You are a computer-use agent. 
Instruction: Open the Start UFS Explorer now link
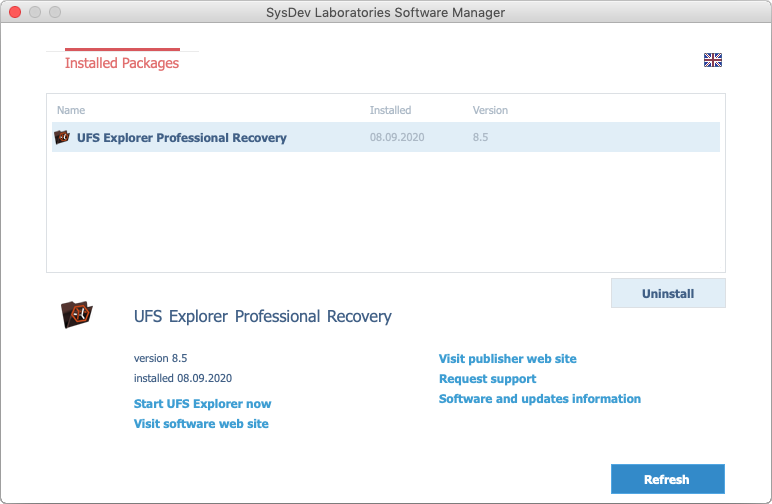(202, 404)
